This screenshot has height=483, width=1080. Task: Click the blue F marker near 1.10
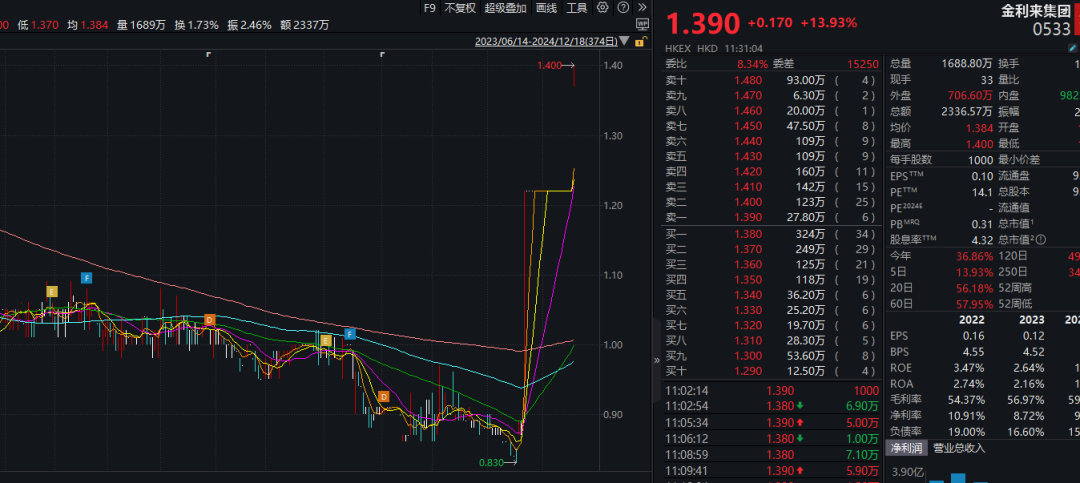click(86, 277)
